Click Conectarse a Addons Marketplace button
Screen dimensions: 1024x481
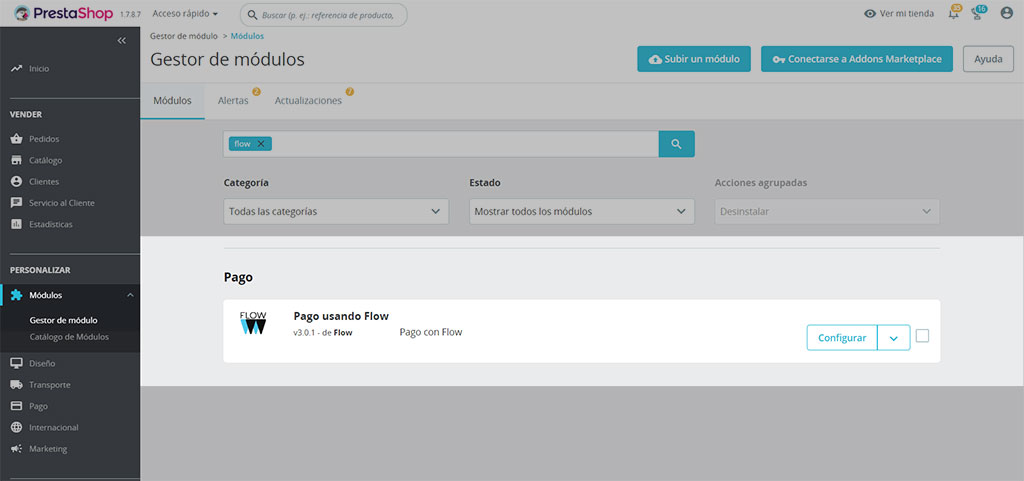[x=857, y=59]
